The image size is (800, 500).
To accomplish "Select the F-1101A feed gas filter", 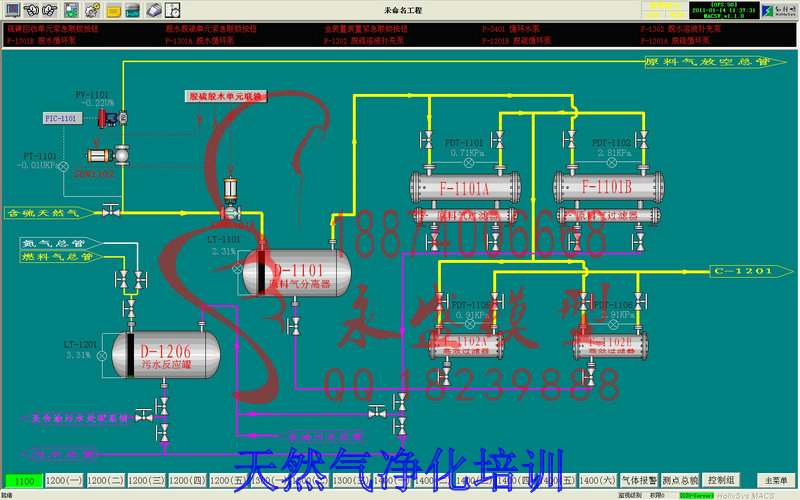I will [465, 188].
